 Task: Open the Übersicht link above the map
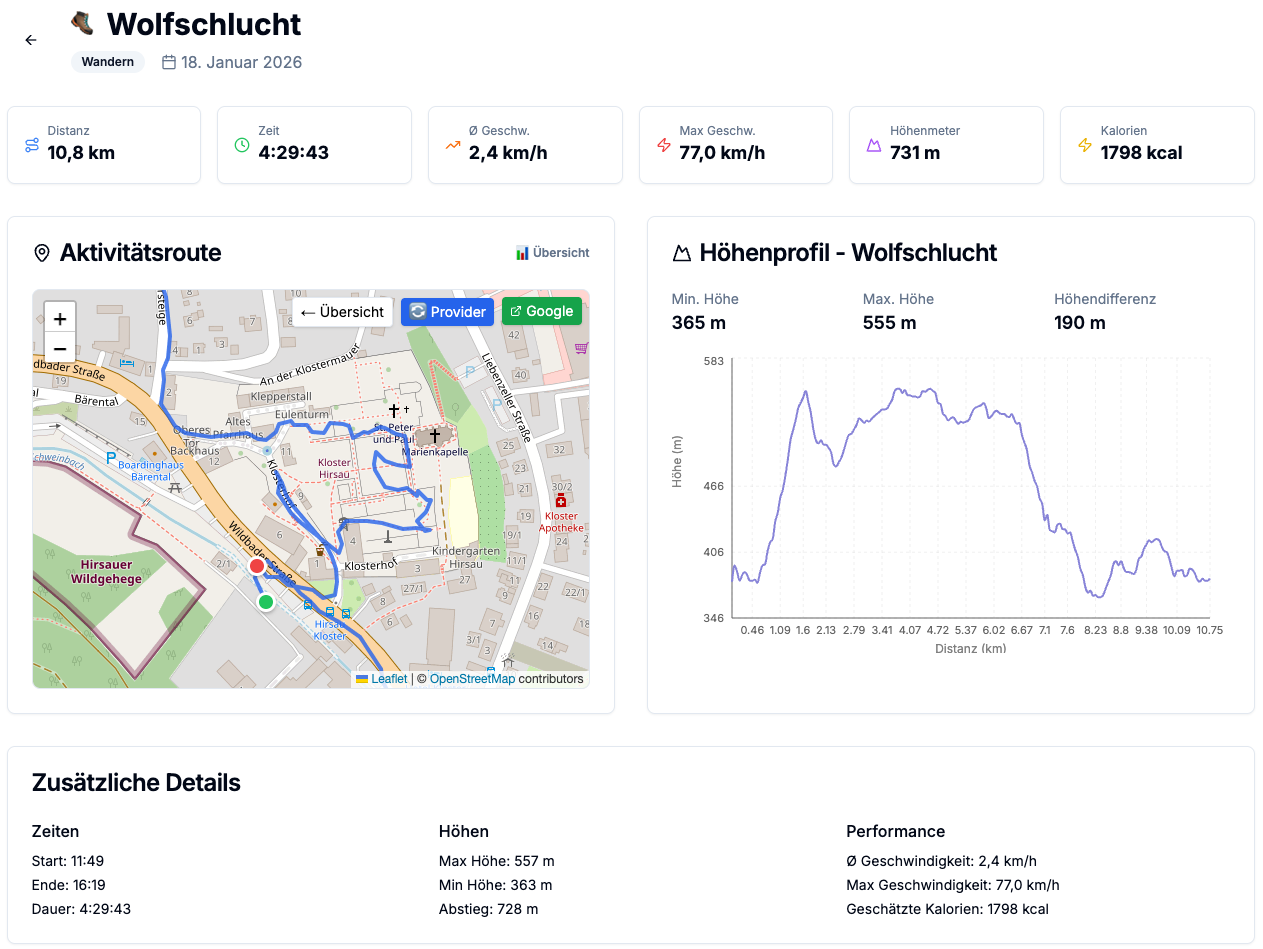coord(552,253)
